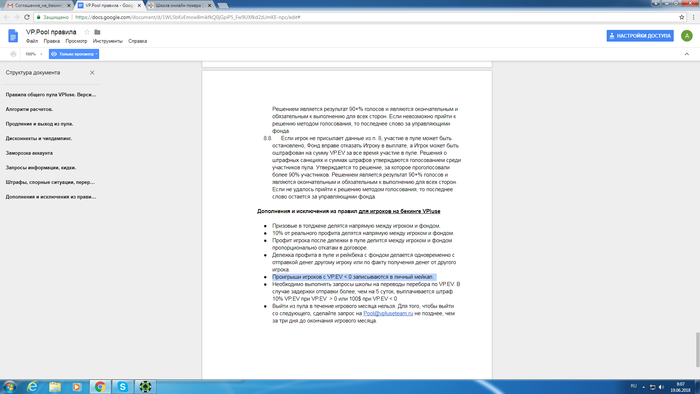Open the Pool@vpluseteam.ru email link
The image size is (700, 394).
(x=388, y=313)
